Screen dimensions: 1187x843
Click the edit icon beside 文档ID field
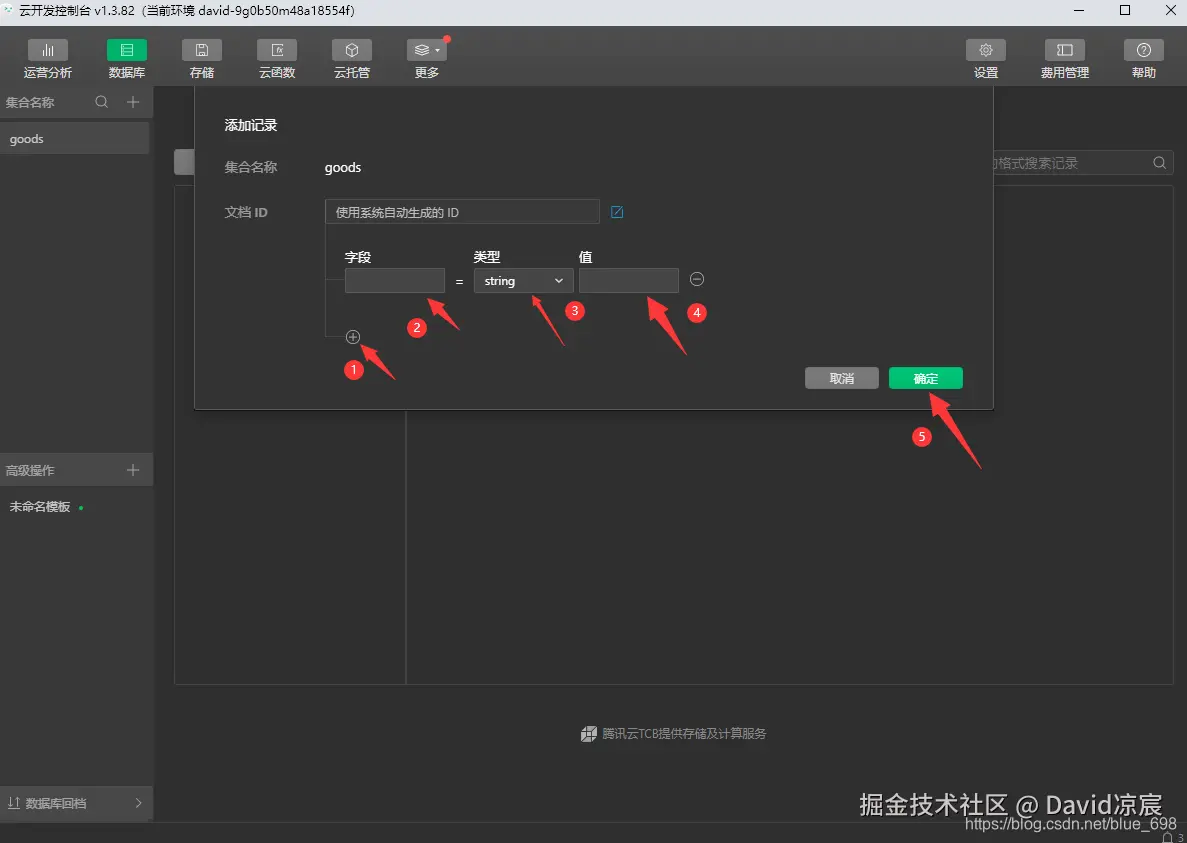tap(617, 211)
